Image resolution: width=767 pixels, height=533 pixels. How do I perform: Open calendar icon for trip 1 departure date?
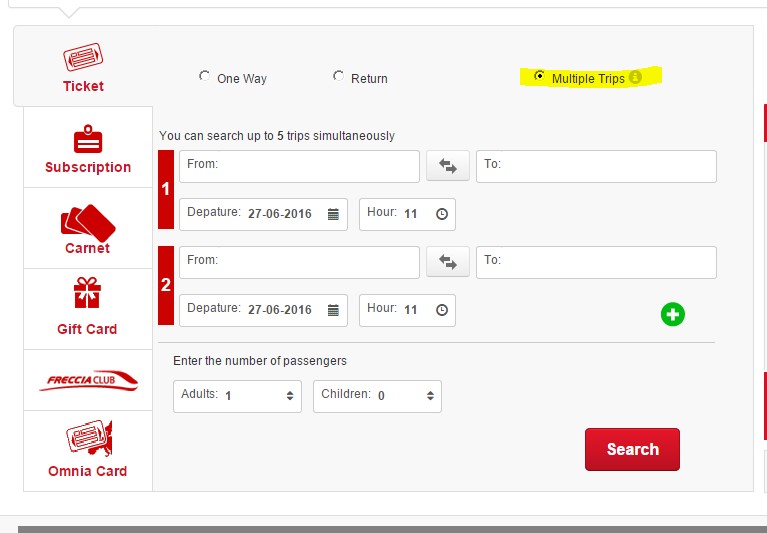(333, 214)
